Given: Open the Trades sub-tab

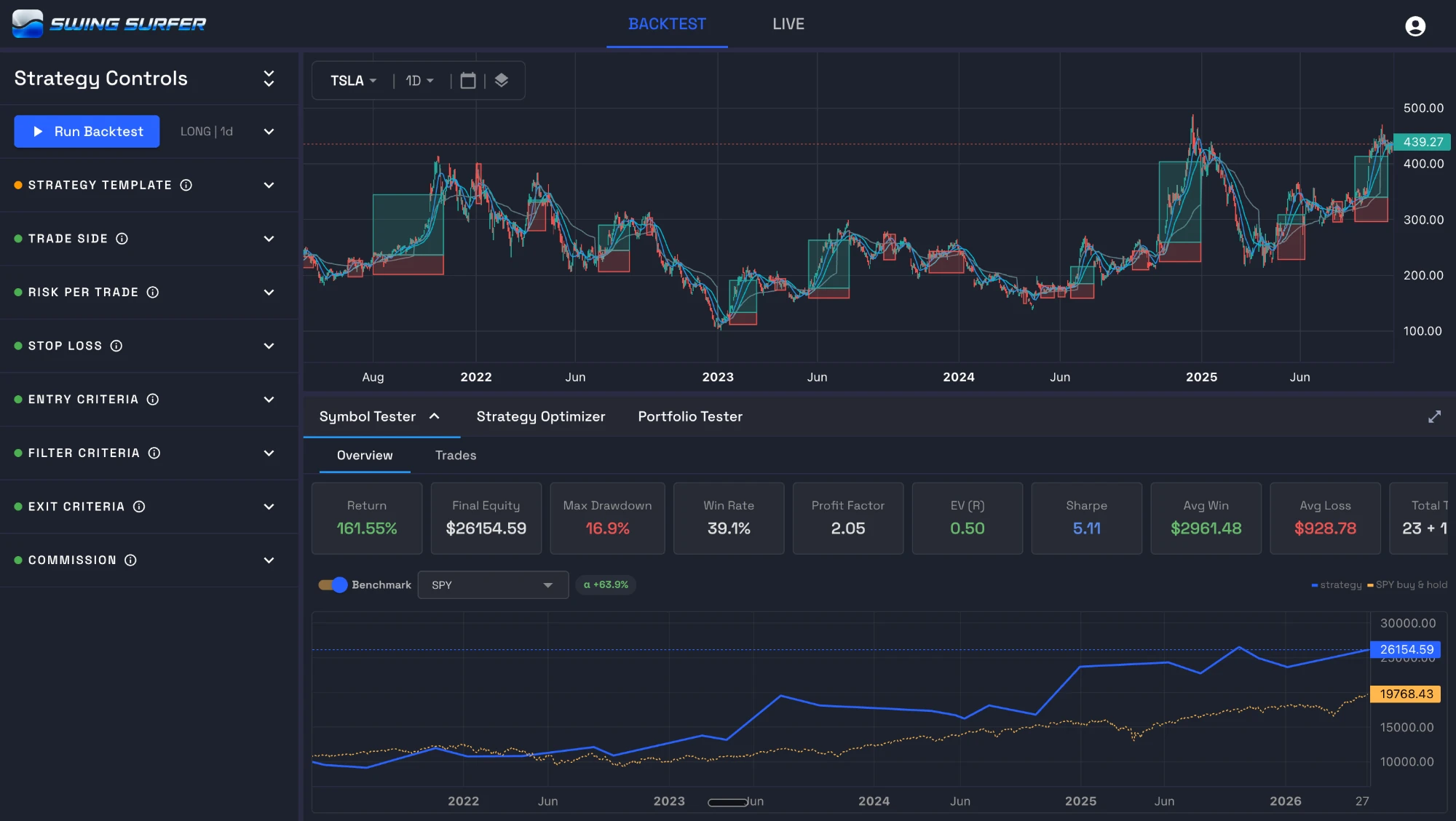Looking at the screenshot, I should pyautogui.click(x=456, y=455).
